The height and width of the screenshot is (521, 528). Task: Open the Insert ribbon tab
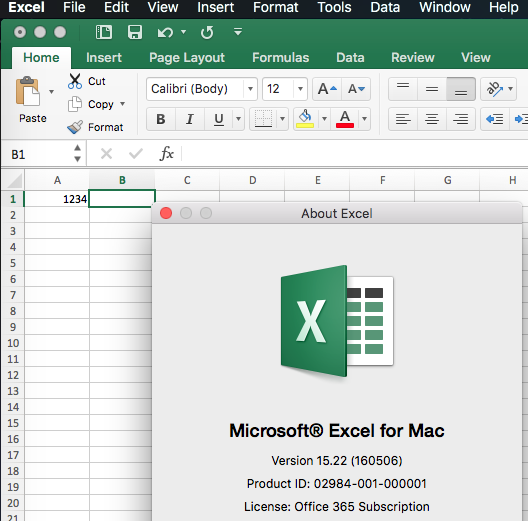tap(104, 58)
